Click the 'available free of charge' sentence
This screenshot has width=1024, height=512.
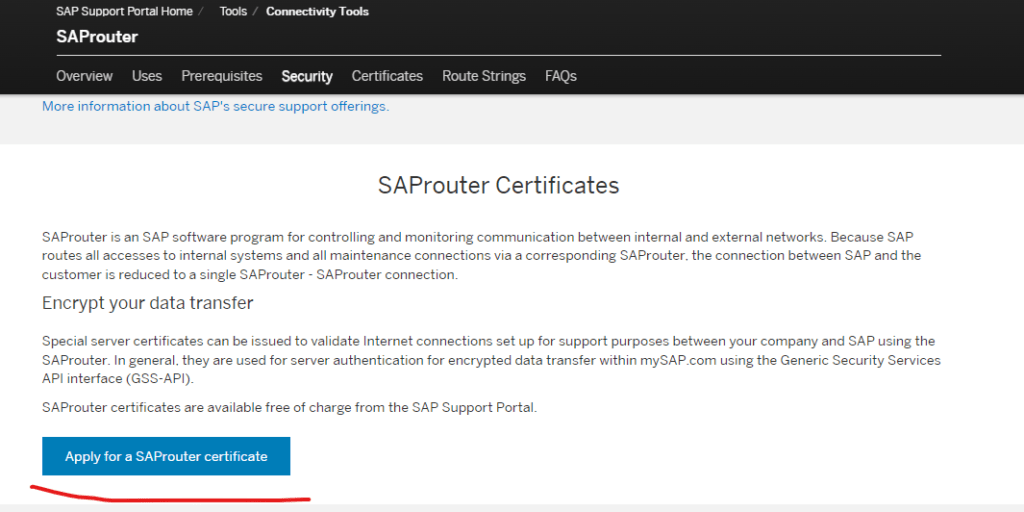pos(290,407)
